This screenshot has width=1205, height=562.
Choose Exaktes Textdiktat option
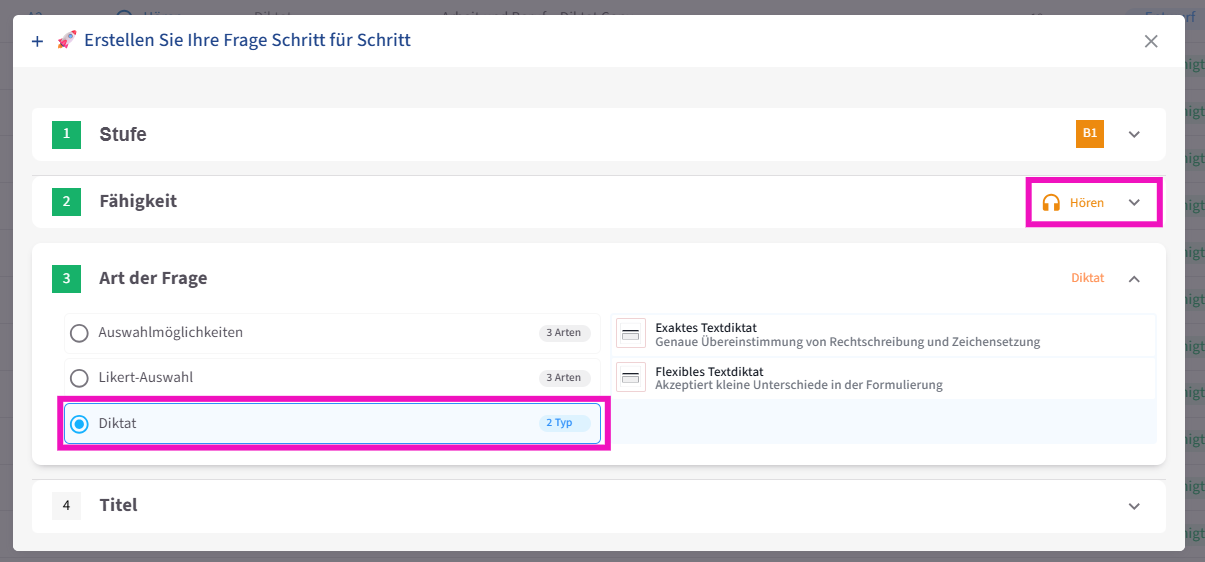click(x=847, y=334)
